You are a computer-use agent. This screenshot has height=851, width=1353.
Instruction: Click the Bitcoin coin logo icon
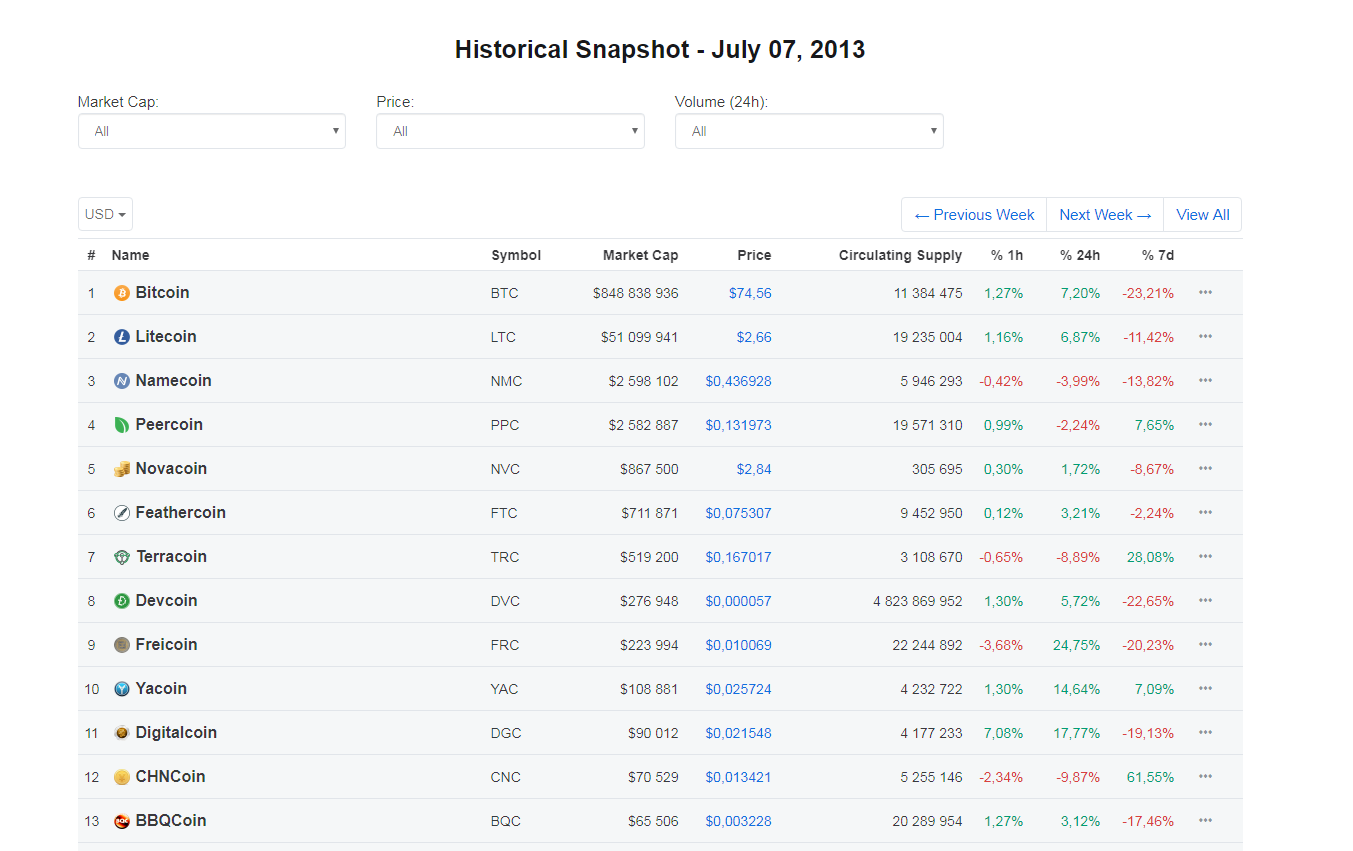122,293
